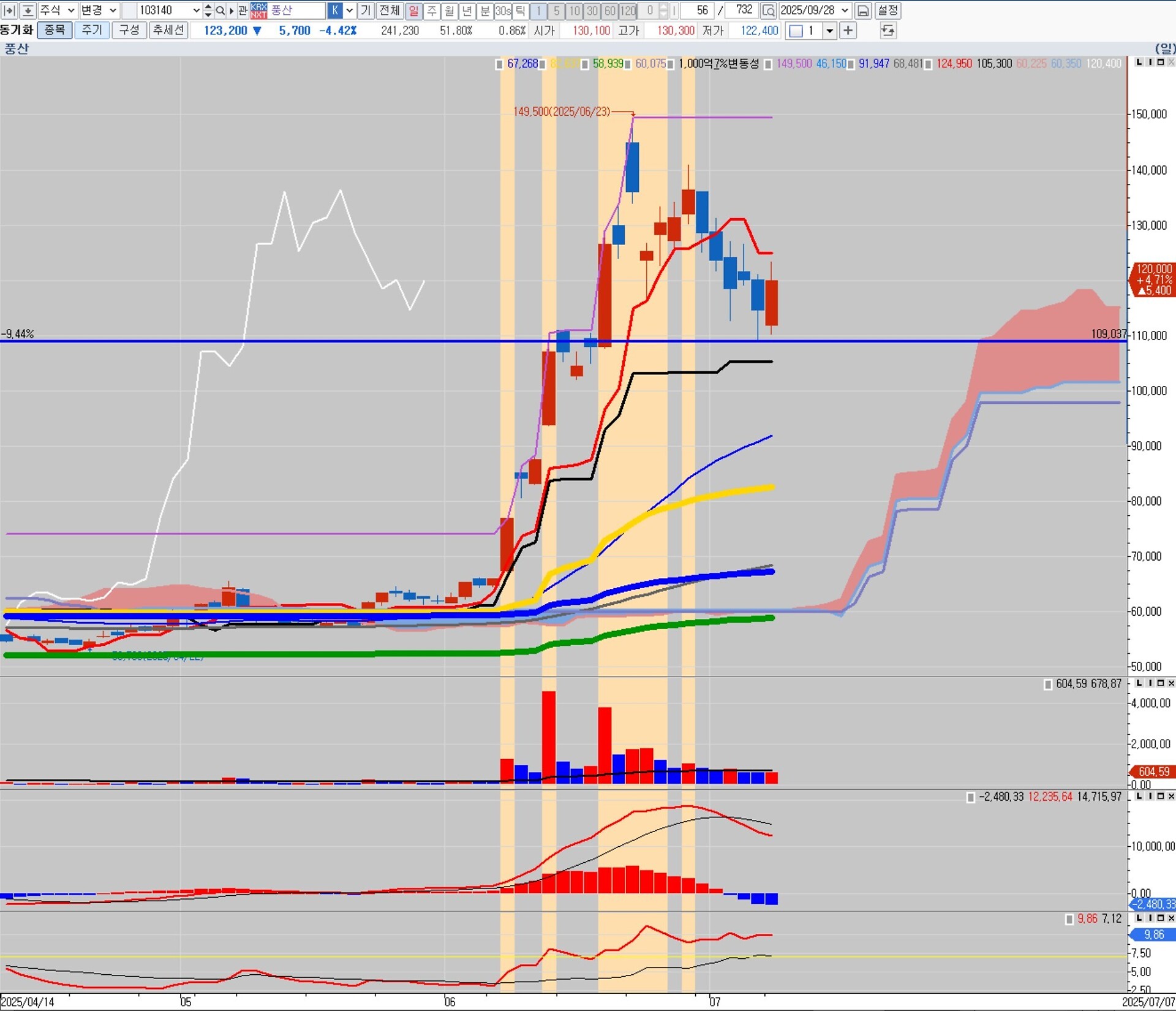Screen dimensions: 1176x1011
Task: Toggle the 67,268 indicator checkbox
Action: (x=500, y=64)
